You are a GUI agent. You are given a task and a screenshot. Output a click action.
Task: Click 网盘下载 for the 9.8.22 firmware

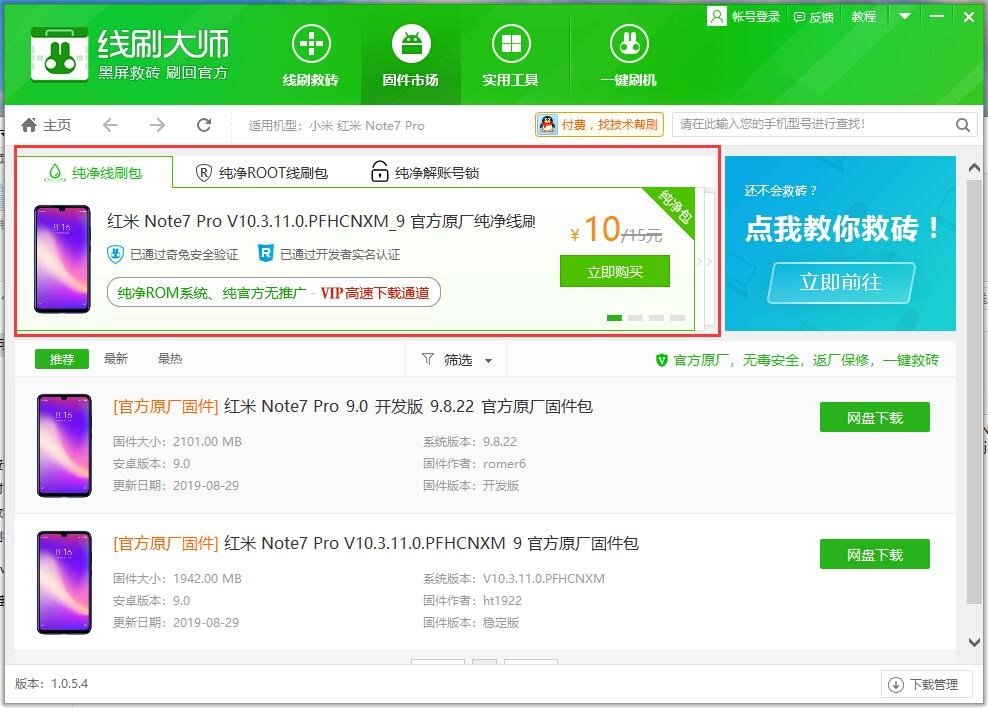click(x=875, y=417)
